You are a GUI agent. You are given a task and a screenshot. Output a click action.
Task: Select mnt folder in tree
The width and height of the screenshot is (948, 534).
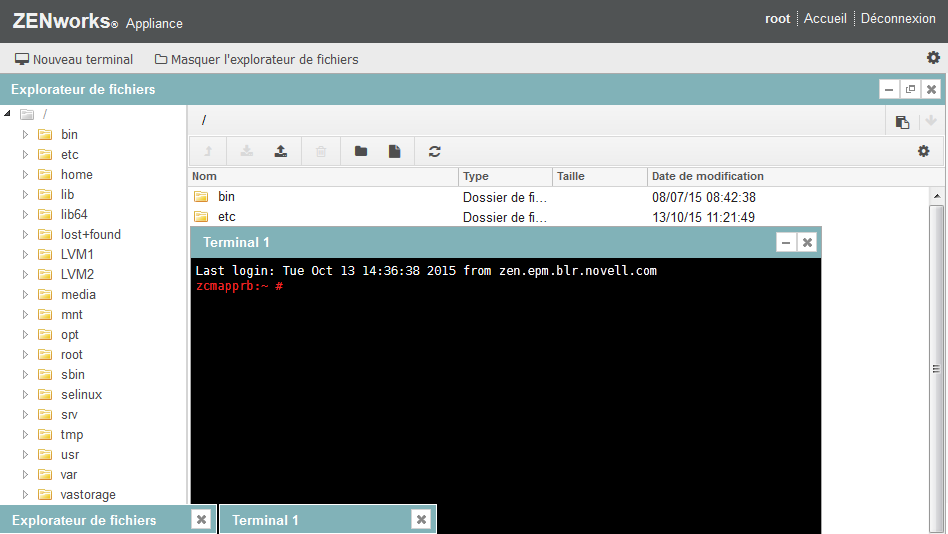click(71, 314)
